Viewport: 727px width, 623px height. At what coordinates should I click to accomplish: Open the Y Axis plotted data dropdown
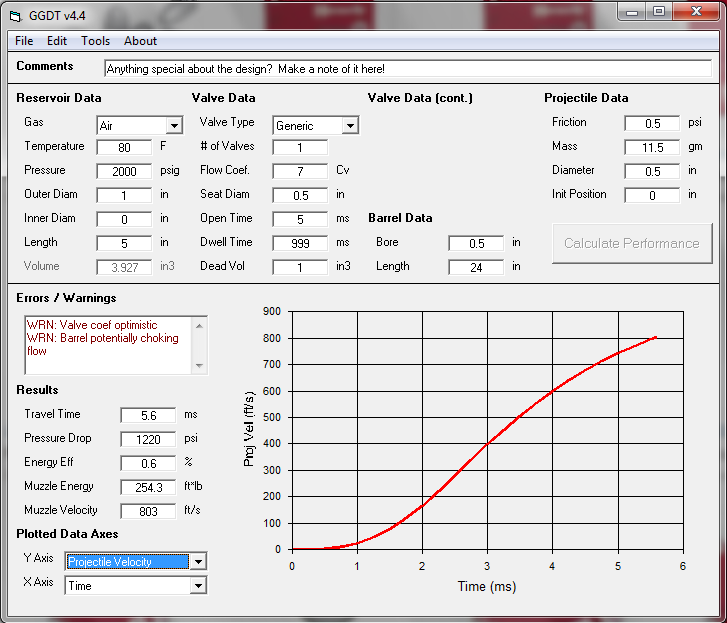click(x=198, y=562)
